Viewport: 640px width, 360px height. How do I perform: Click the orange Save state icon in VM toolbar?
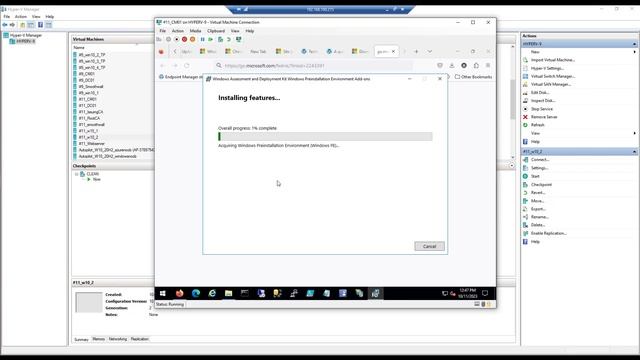click(193, 40)
